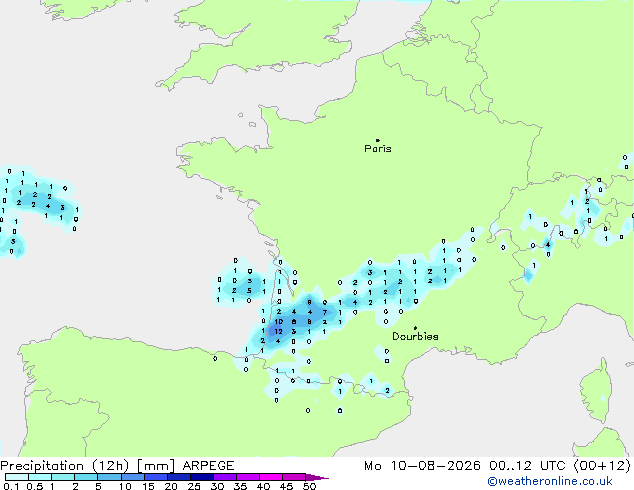This screenshot has height=490, width=634.
Task: Click the 'Mo 10-08-2026' date text
Action: [x=422, y=466]
